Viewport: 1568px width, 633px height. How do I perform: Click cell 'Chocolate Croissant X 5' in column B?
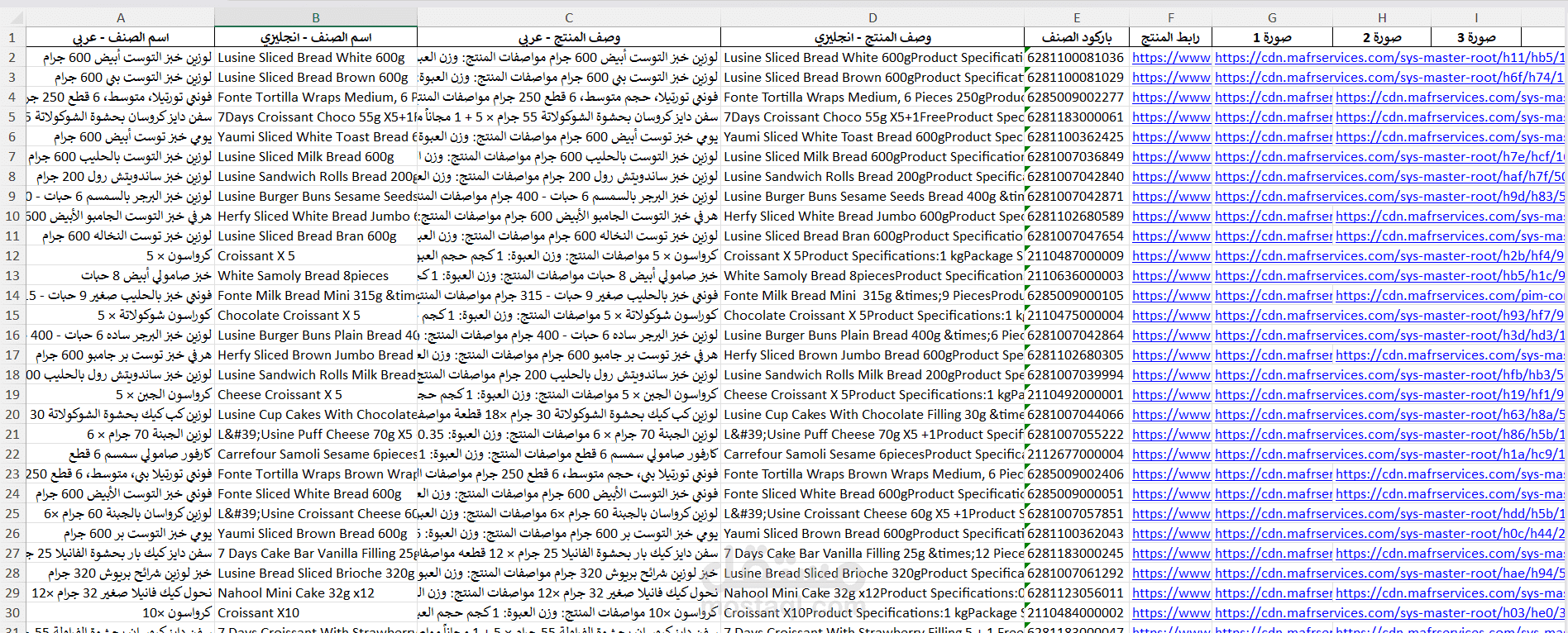pyautogui.click(x=316, y=315)
